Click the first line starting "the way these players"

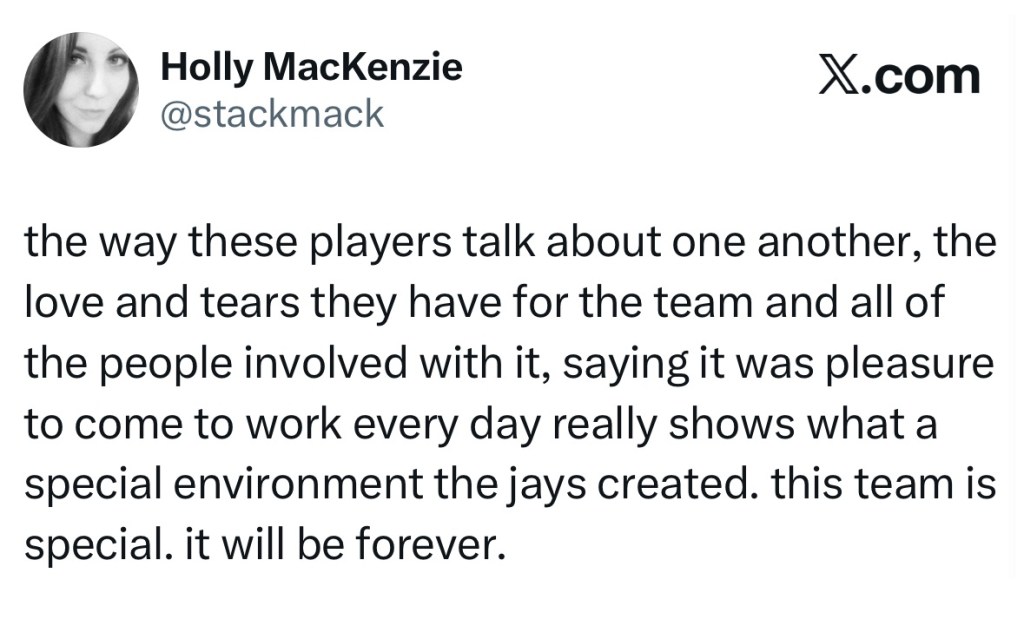point(511,245)
